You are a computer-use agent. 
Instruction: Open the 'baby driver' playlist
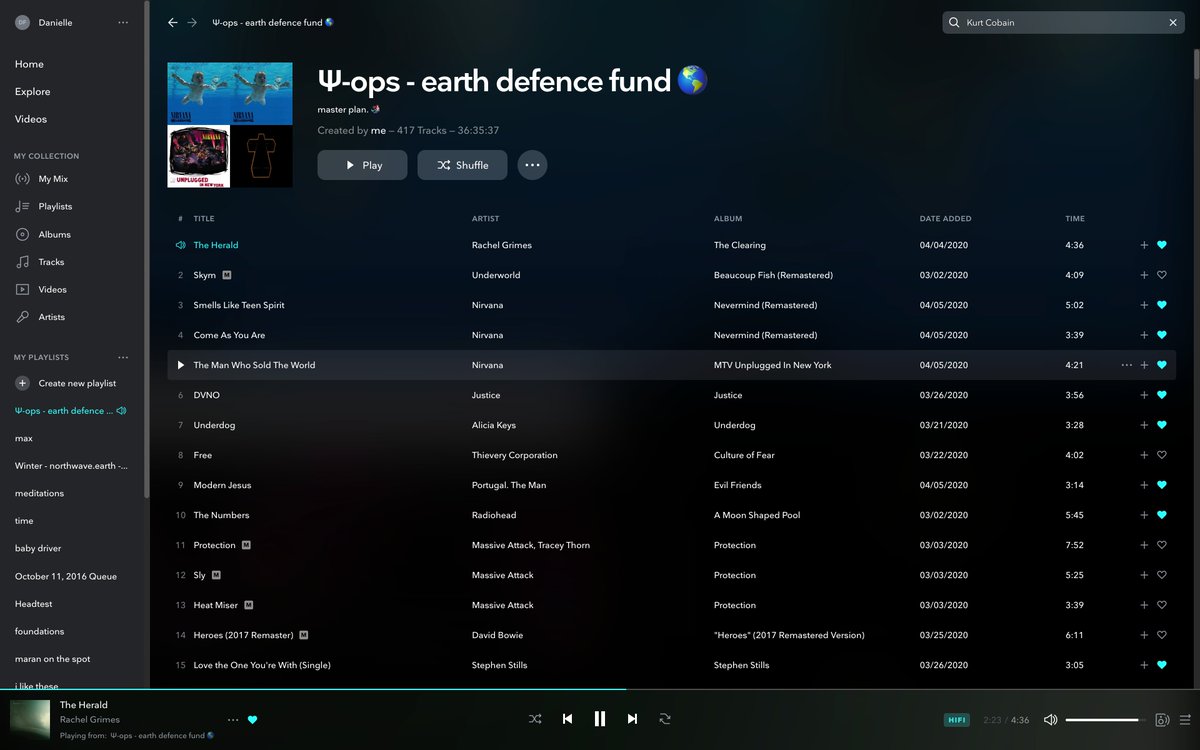(38, 548)
